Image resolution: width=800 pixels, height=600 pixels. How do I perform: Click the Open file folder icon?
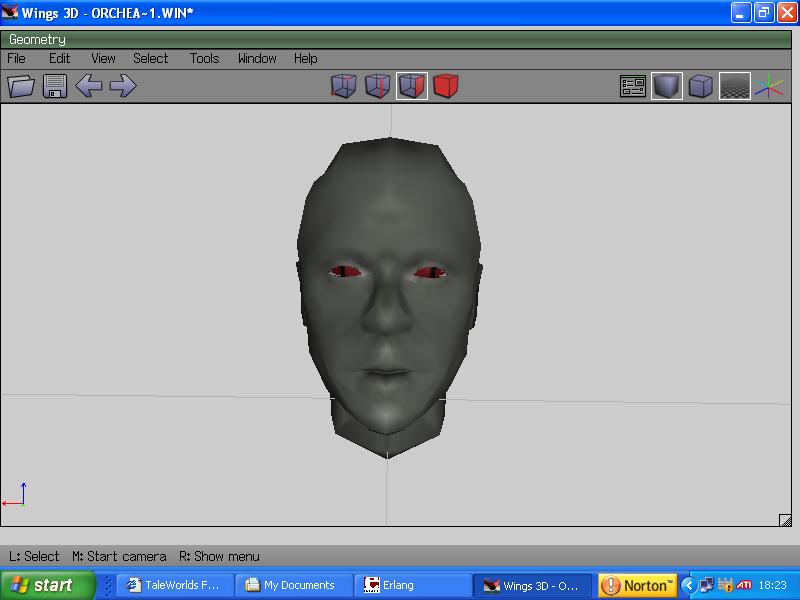tap(21, 86)
